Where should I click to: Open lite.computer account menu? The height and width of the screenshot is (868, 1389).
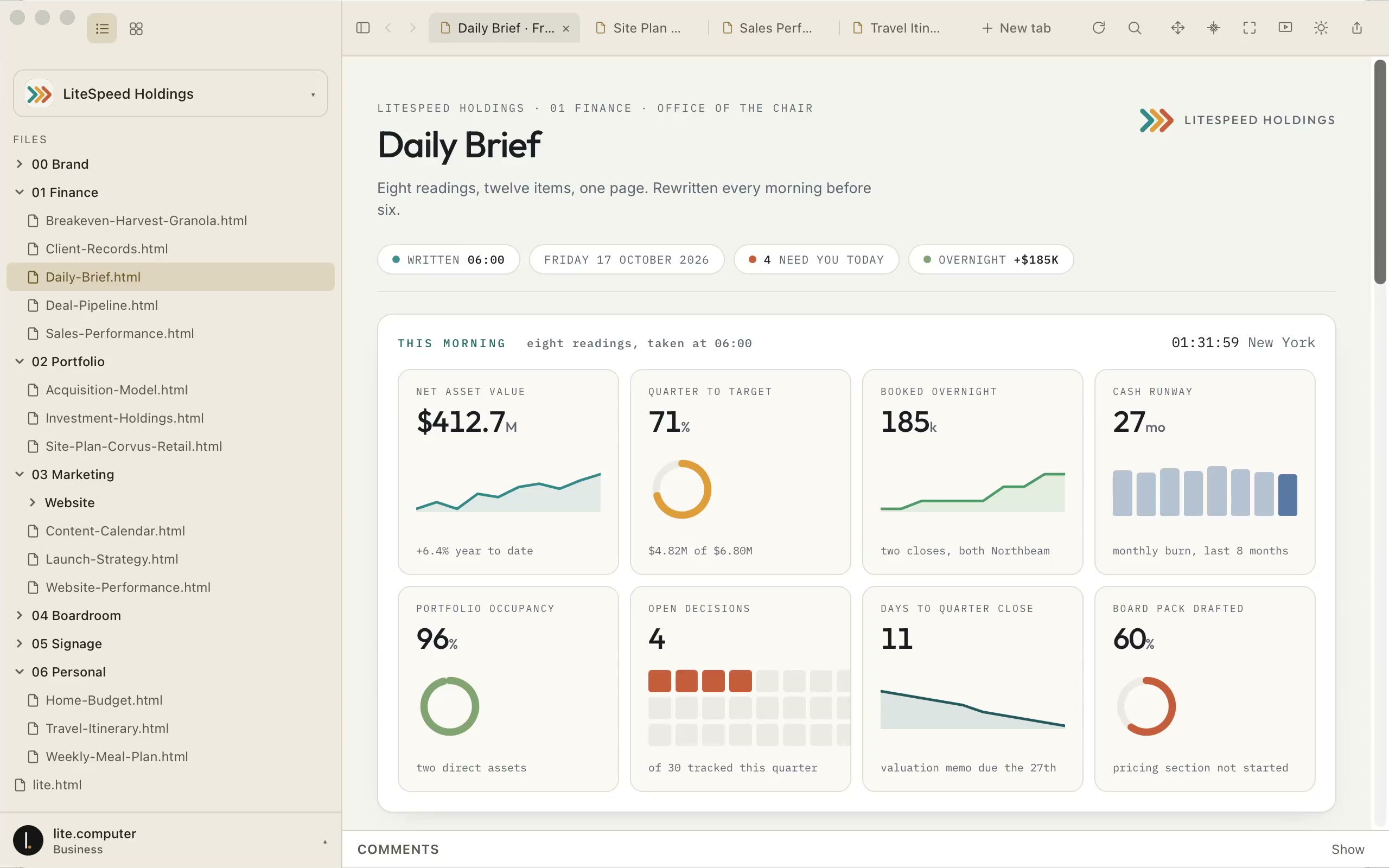coord(170,840)
